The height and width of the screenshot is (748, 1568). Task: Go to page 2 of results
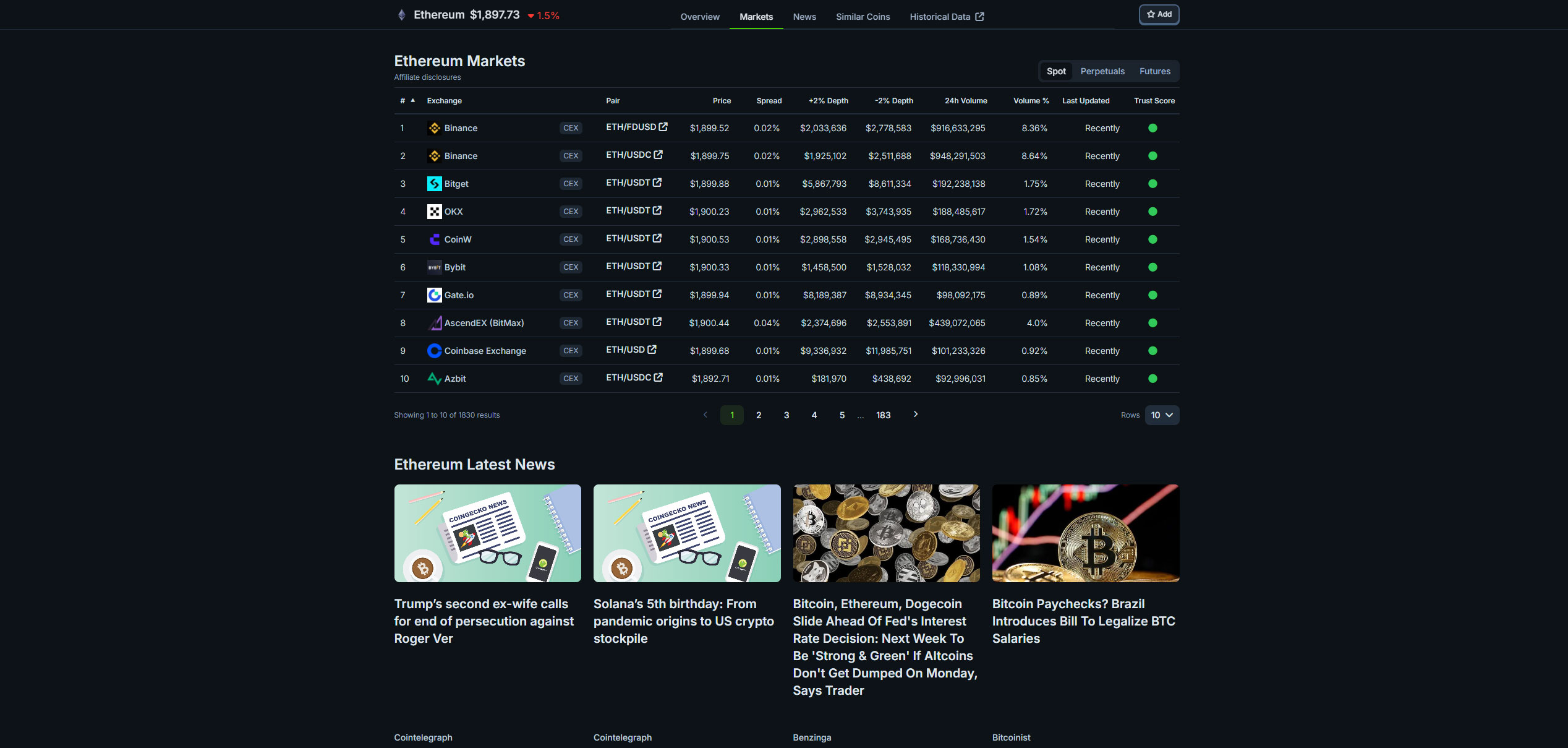click(759, 415)
